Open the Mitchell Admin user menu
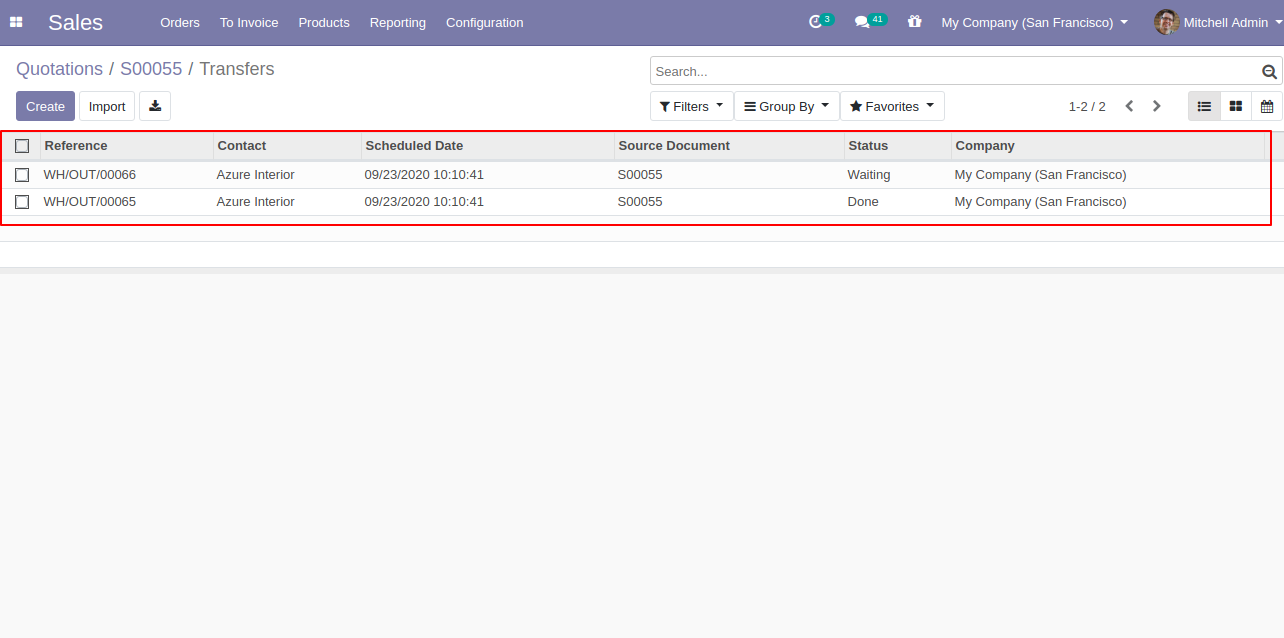 pyautogui.click(x=1218, y=22)
